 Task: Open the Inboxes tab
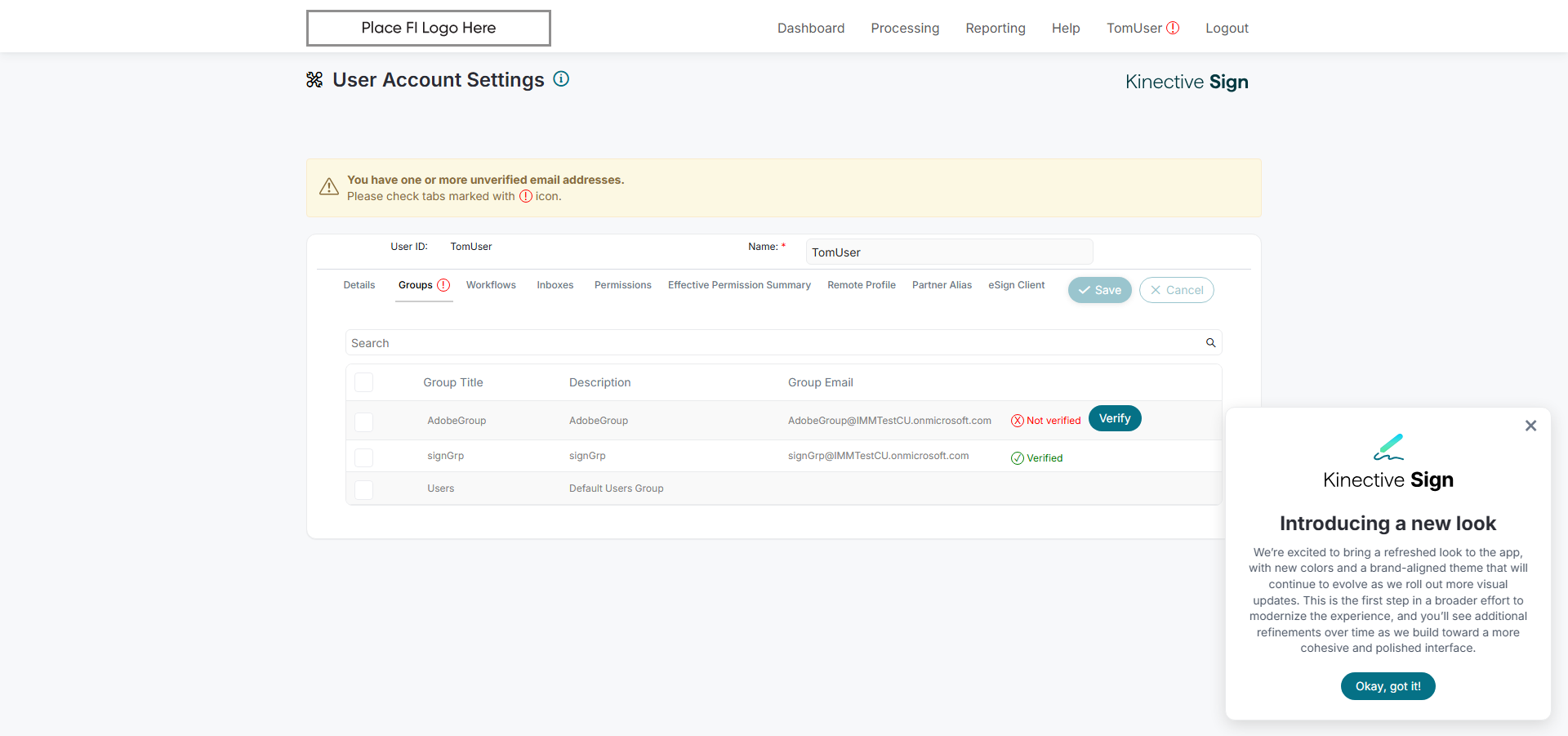[x=555, y=285]
